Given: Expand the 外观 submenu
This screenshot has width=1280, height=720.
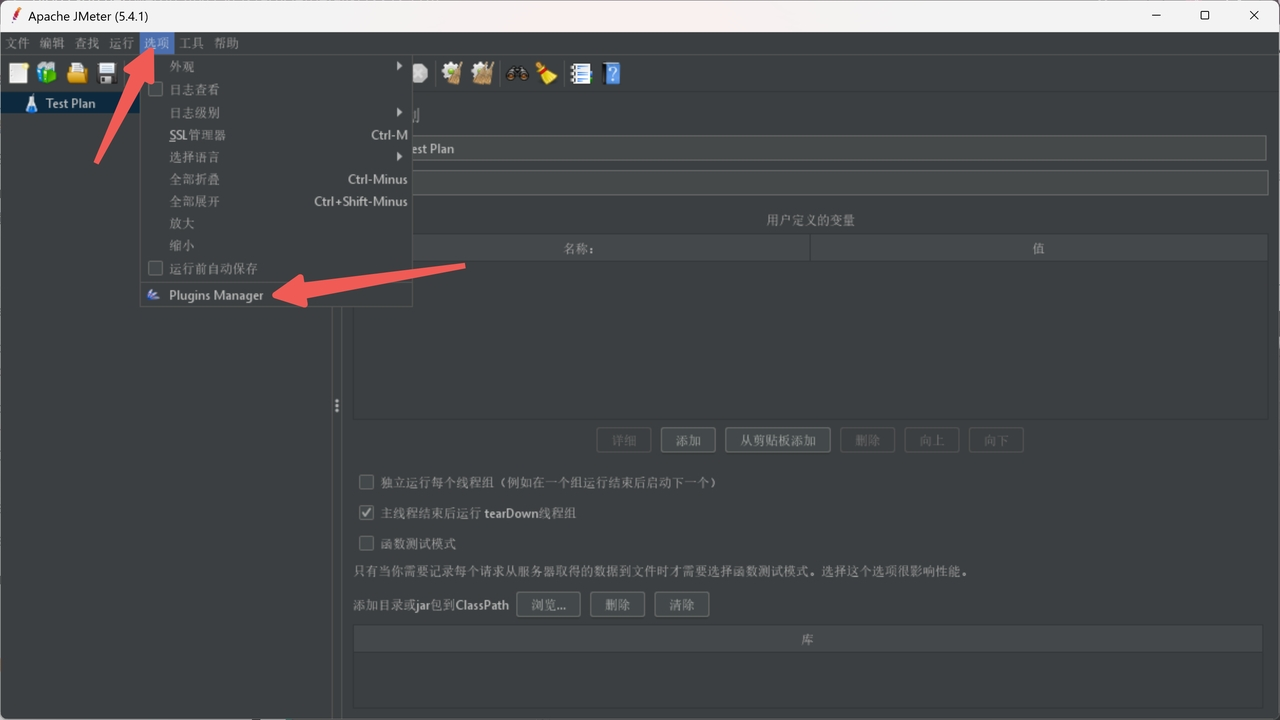Looking at the screenshot, I should click(x=276, y=66).
